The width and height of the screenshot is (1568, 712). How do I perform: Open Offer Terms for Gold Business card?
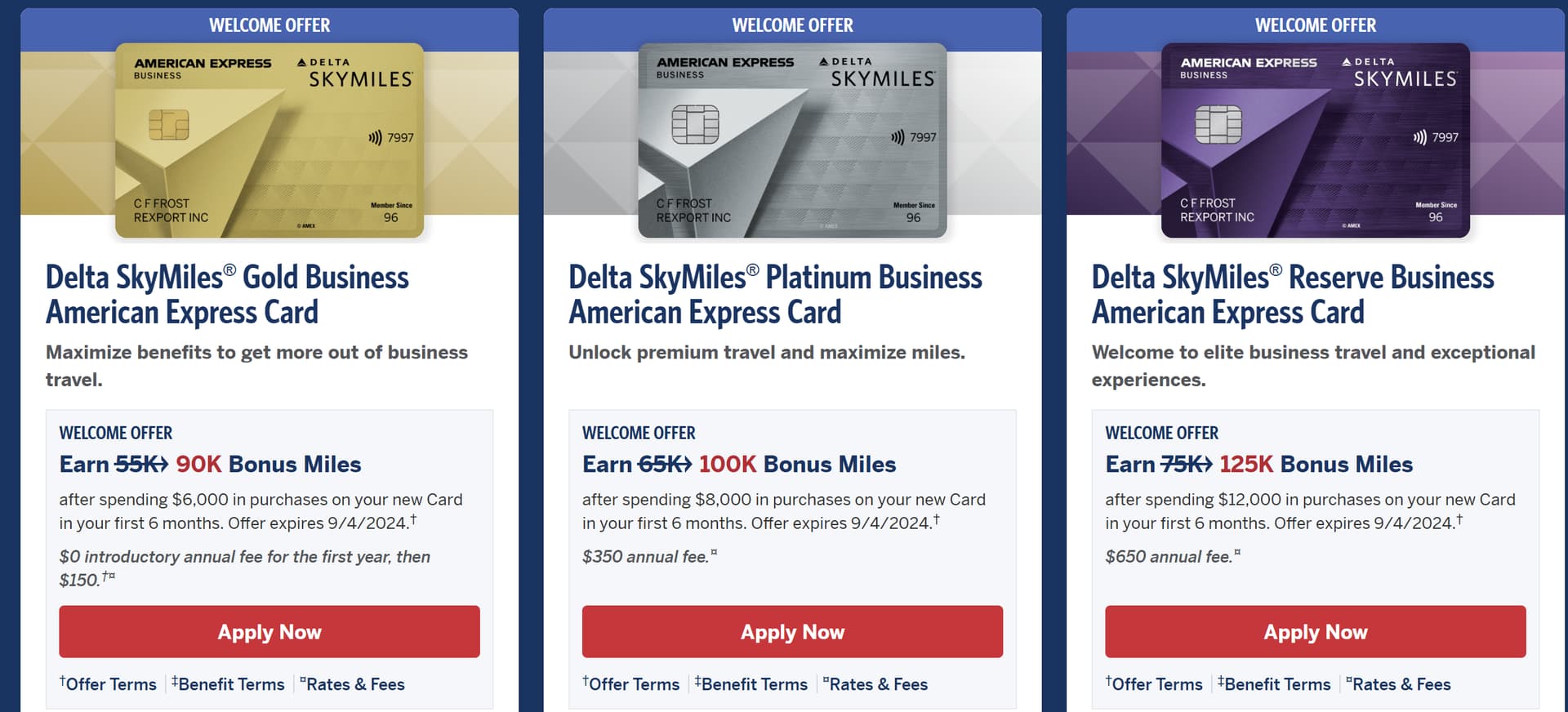(110, 684)
